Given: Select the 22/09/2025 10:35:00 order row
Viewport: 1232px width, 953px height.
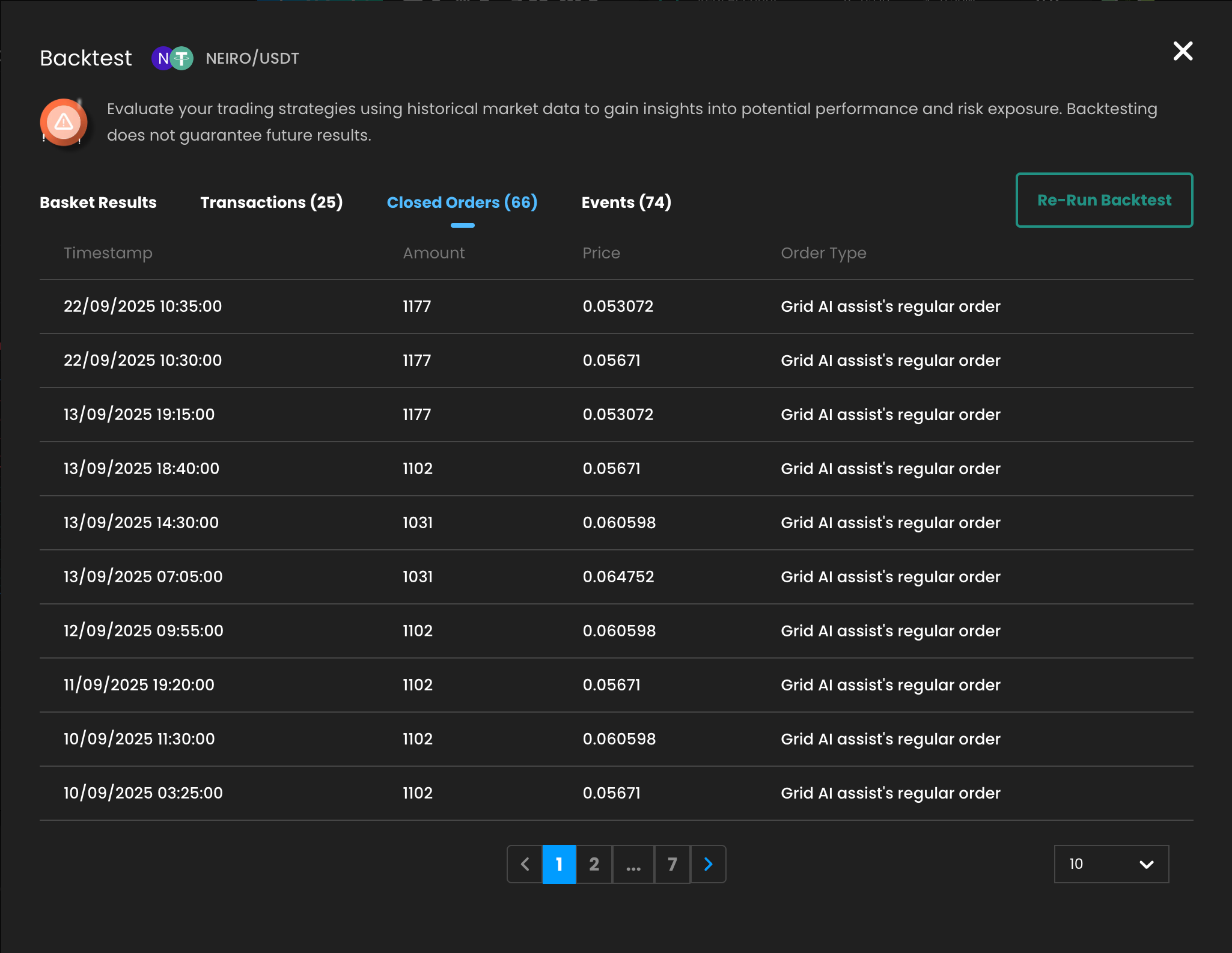Looking at the screenshot, I should 616,306.
